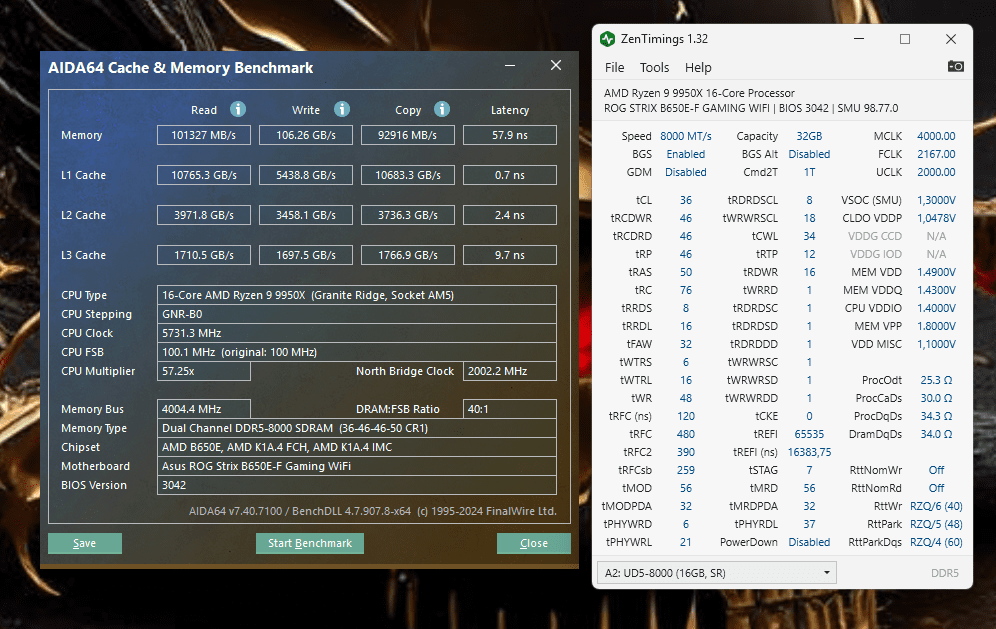Minimize the AIDA64 benchmark window
The height and width of the screenshot is (629, 996).
pos(512,66)
